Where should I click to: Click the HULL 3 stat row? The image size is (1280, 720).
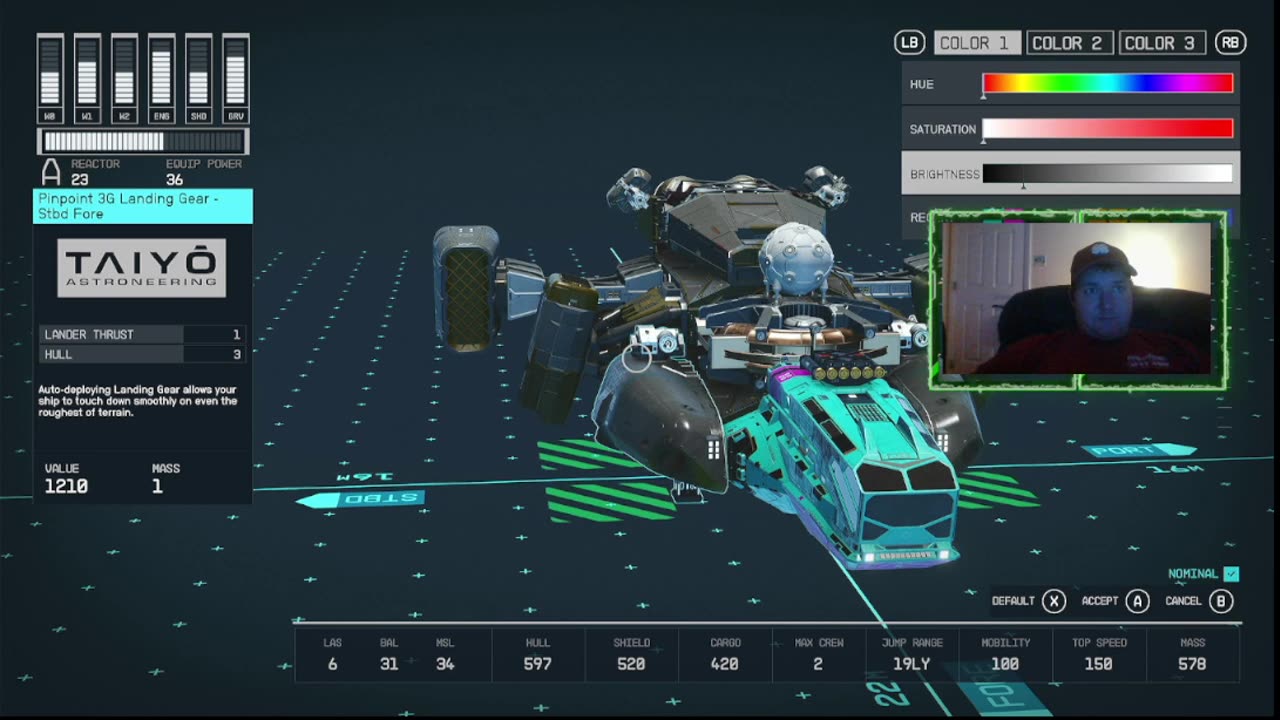click(x=143, y=354)
